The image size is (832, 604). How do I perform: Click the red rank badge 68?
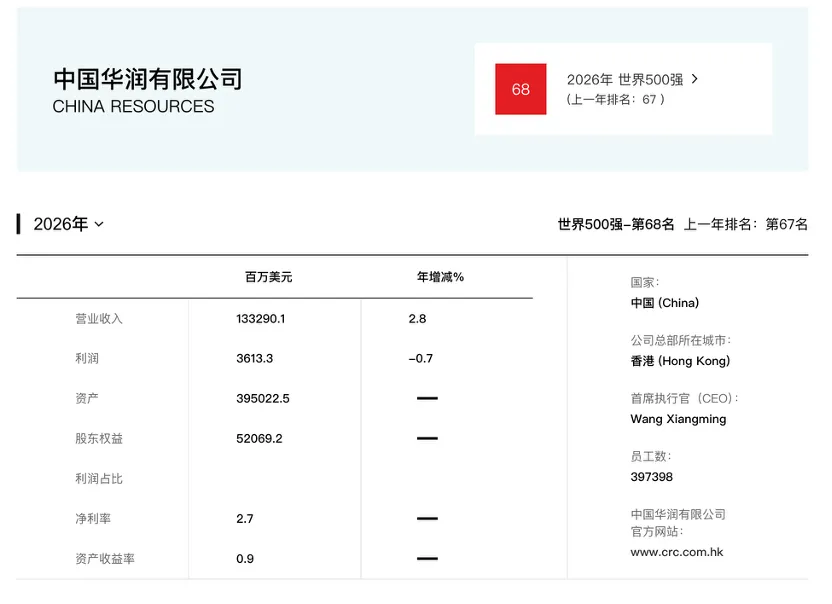pos(521,89)
